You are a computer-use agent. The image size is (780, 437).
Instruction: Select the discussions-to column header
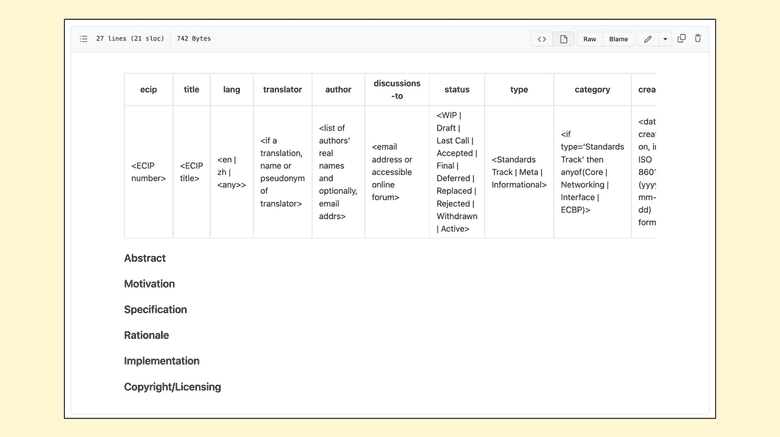(397, 90)
